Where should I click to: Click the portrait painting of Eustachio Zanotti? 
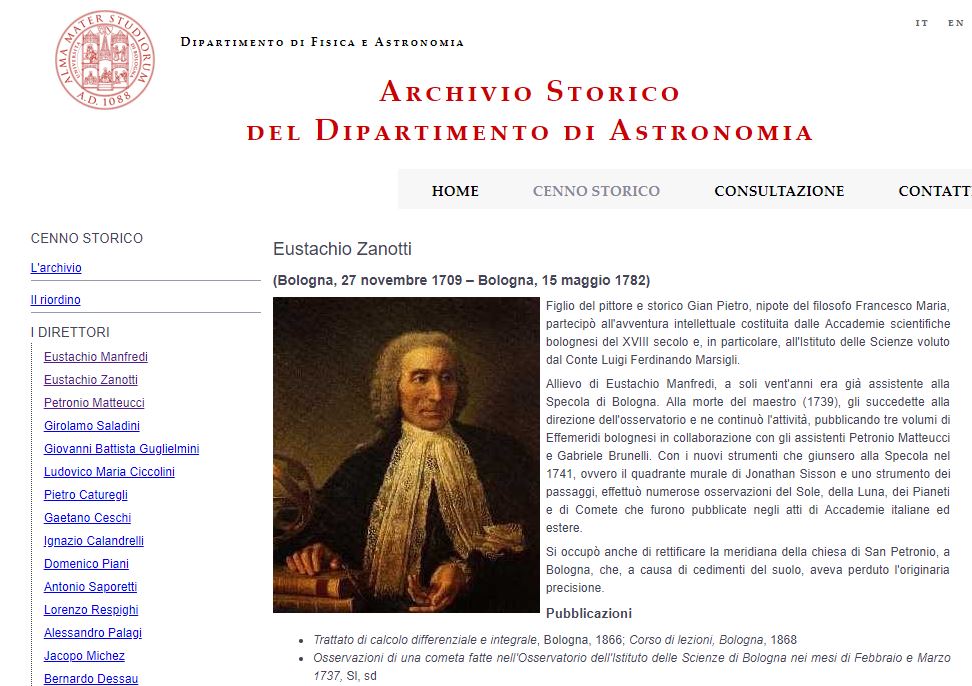click(x=406, y=455)
